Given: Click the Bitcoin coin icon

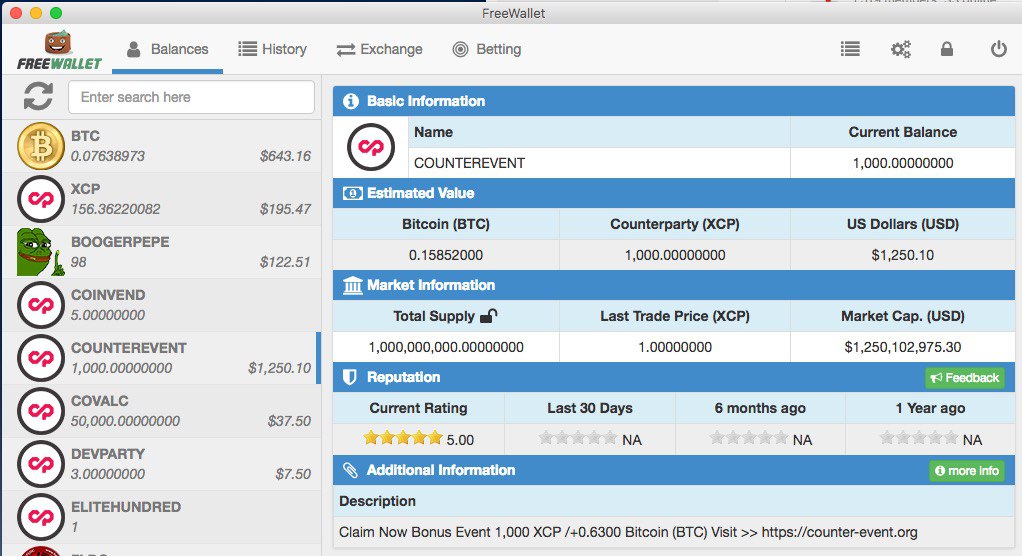Looking at the screenshot, I should [40, 146].
